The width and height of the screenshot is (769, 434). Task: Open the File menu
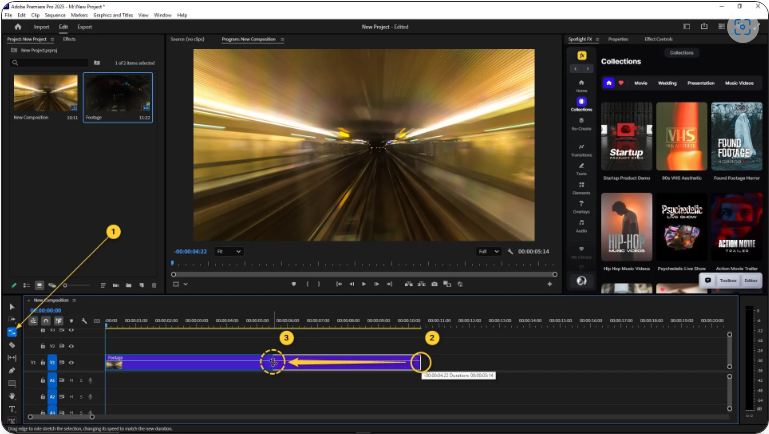tap(8, 15)
